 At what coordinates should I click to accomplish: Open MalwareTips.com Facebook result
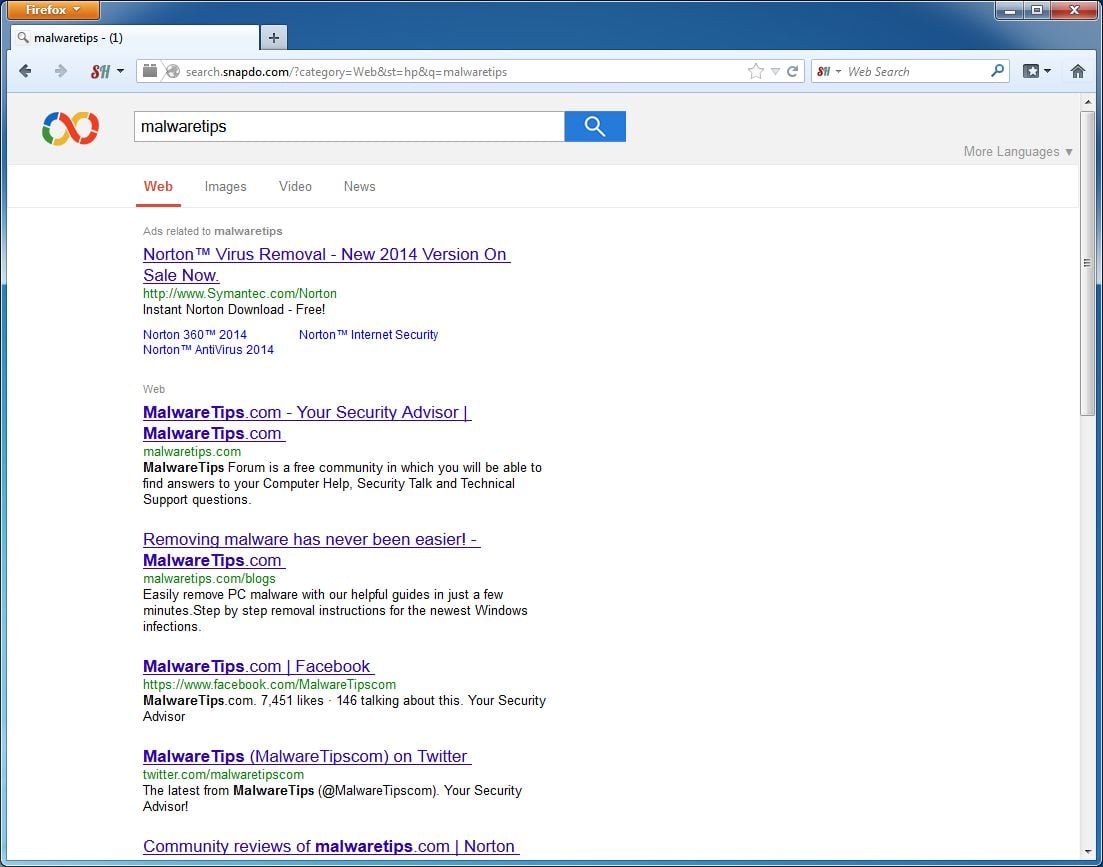point(258,667)
